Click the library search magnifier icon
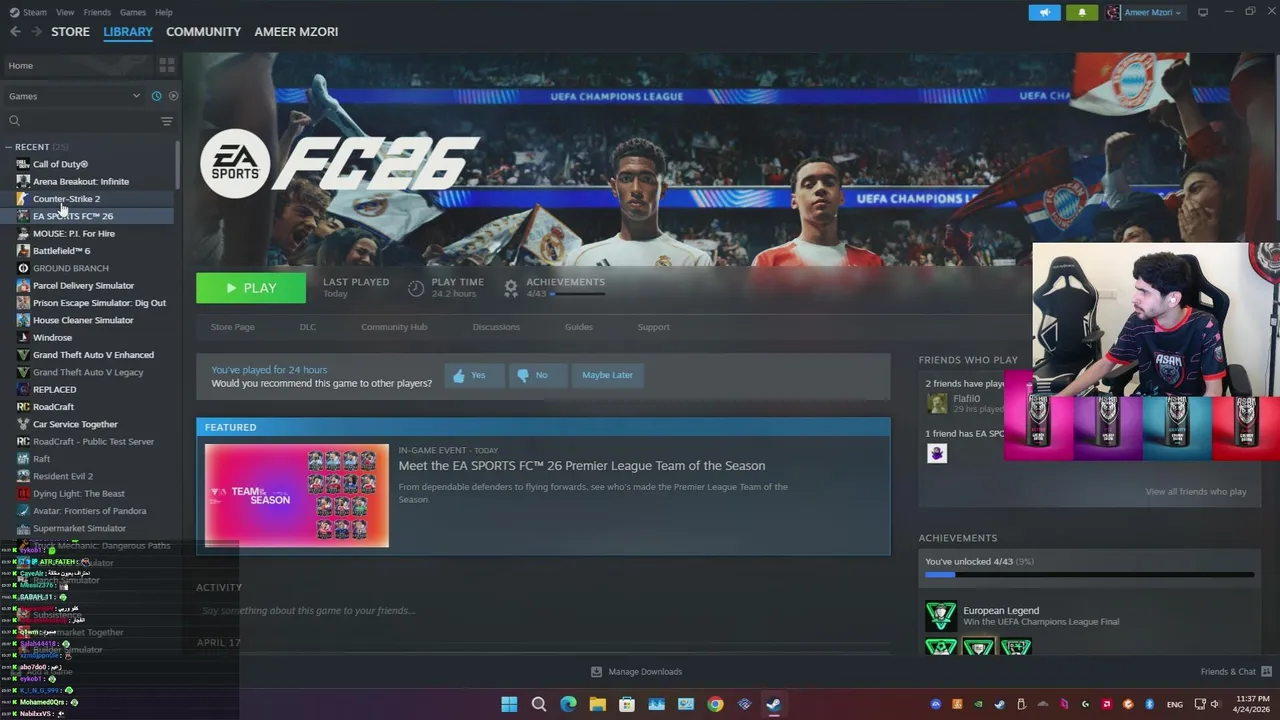Viewport: 1280px width, 720px height. coord(14,121)
